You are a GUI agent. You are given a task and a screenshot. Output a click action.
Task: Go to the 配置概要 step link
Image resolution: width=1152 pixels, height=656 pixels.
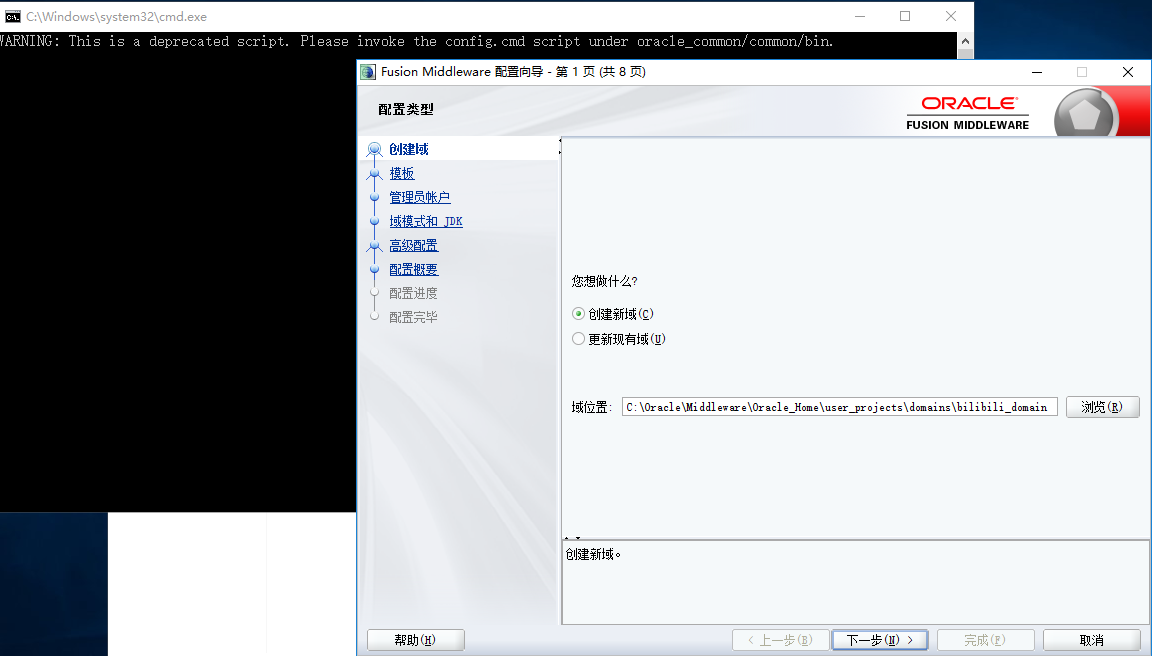[414, 270]
